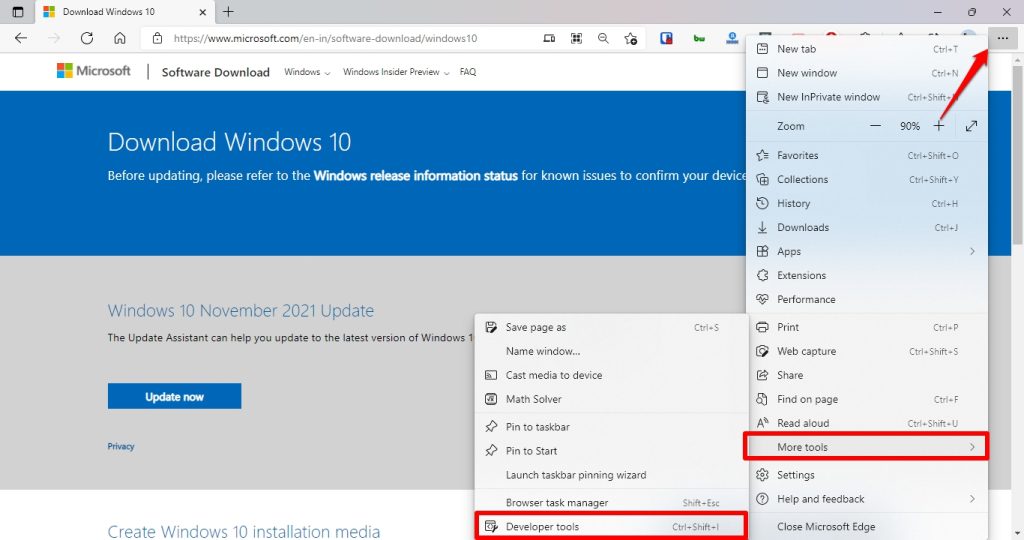Screen dimensions: 1024x540
Task: Click the zoom in plus button in menu
Action: [938, 126]
